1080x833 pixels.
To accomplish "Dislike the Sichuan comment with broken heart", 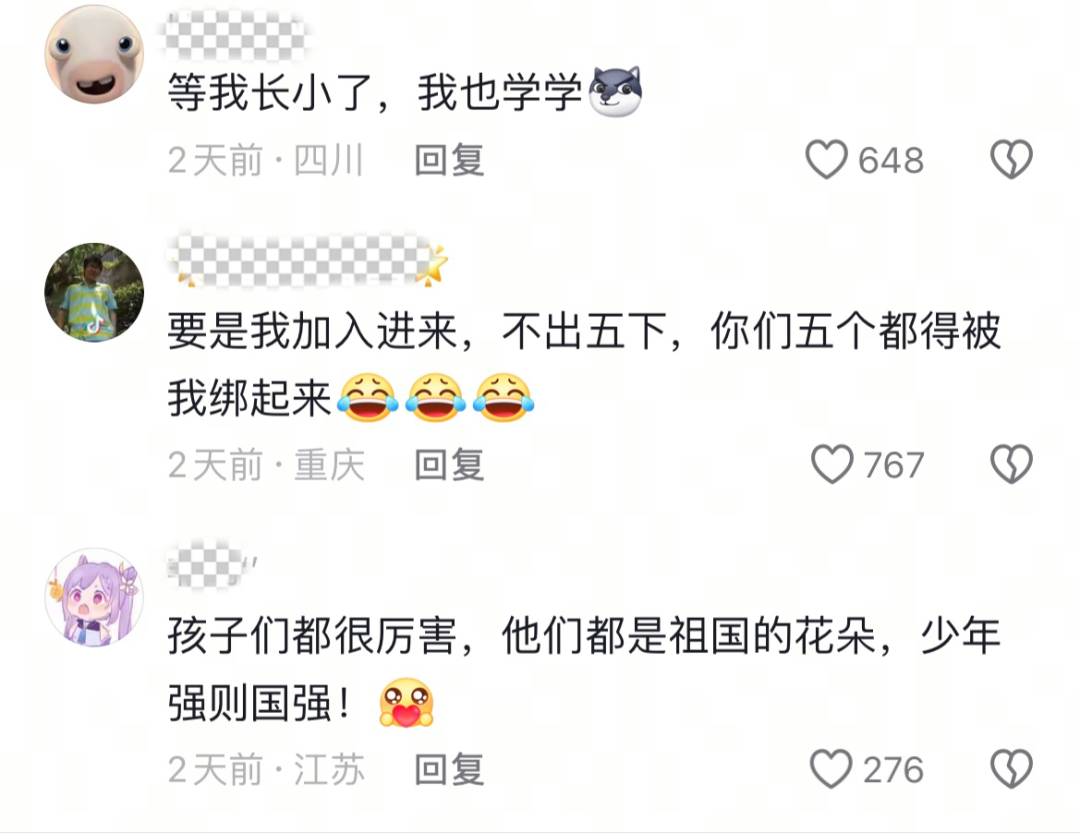I will 1011,160.
